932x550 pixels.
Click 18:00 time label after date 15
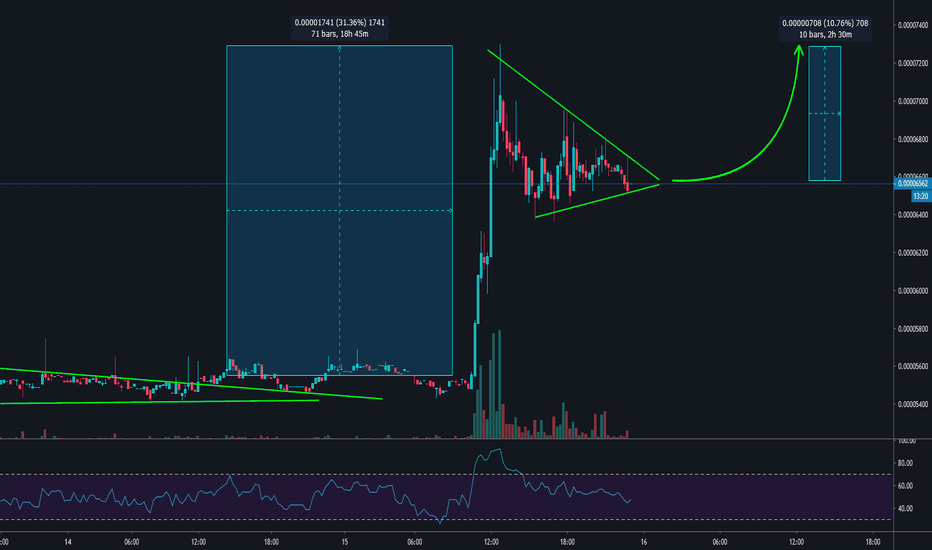(x=567, y=542)
